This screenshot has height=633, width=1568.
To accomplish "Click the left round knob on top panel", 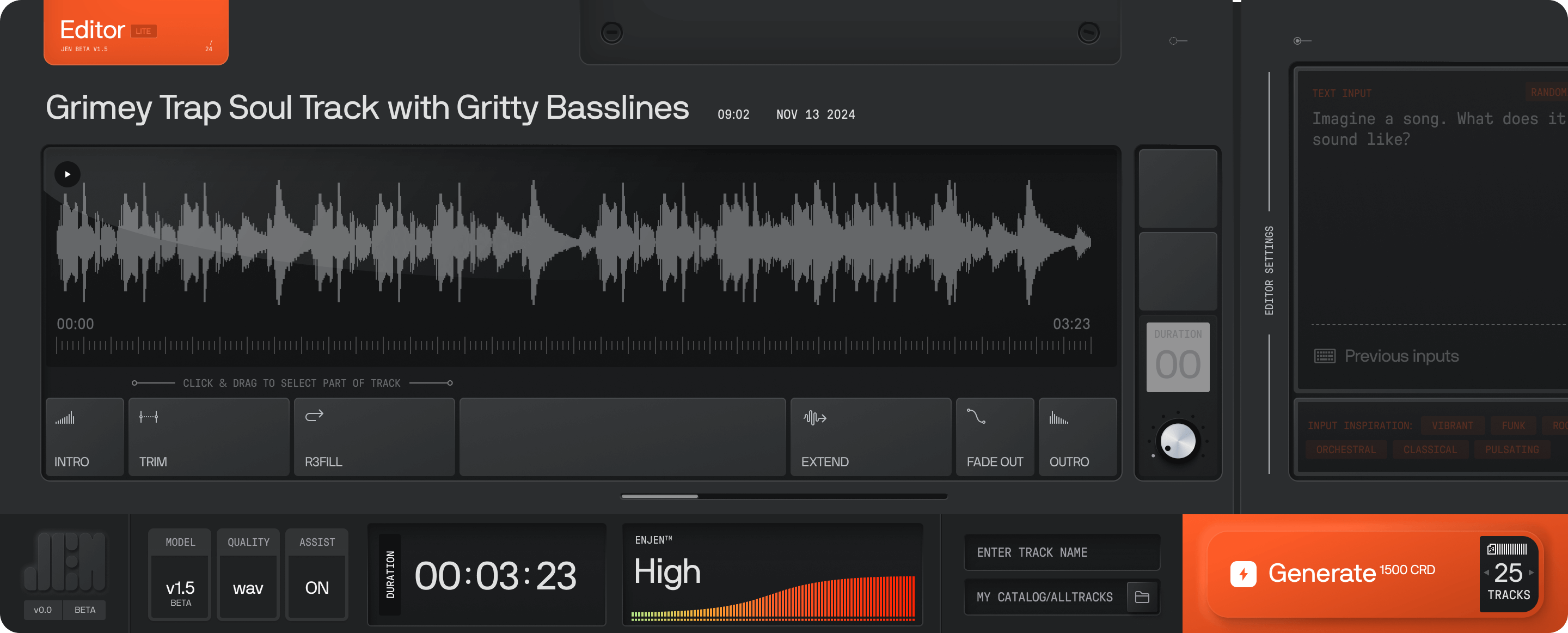I will (x=612, y=32).
